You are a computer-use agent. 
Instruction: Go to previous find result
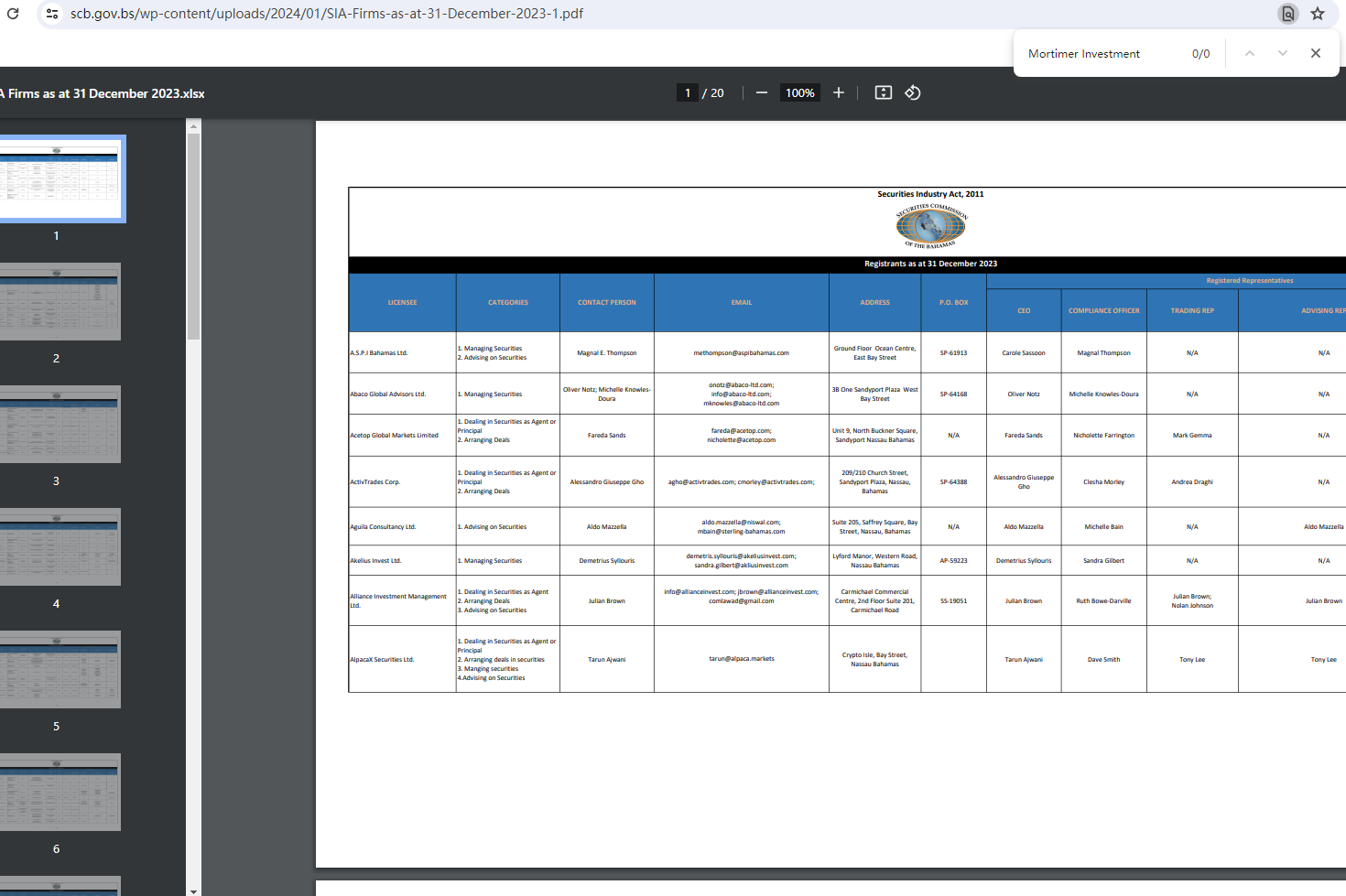pos(1250,53)
